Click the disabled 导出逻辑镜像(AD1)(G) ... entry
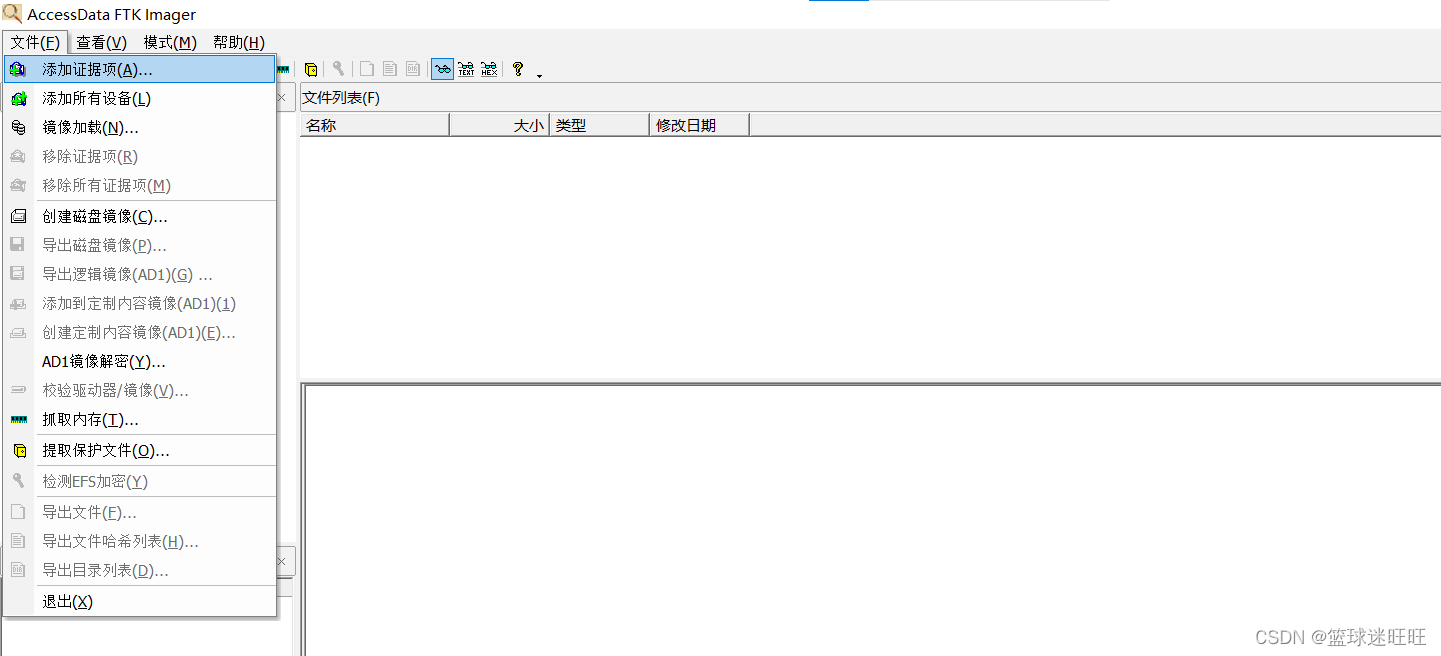1441x656 pixels. point(139,274)
